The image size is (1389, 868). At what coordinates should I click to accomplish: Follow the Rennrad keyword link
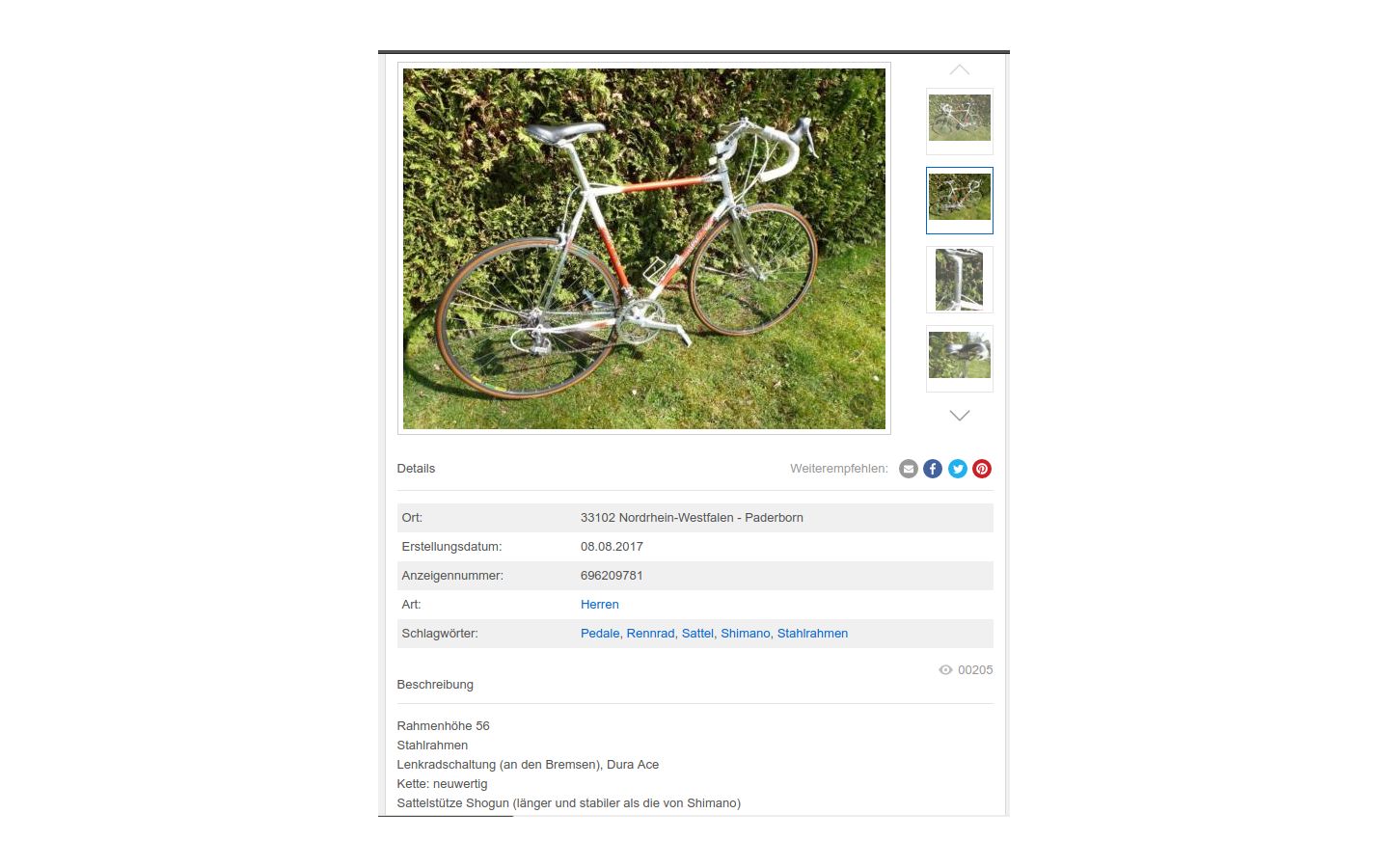650,634
